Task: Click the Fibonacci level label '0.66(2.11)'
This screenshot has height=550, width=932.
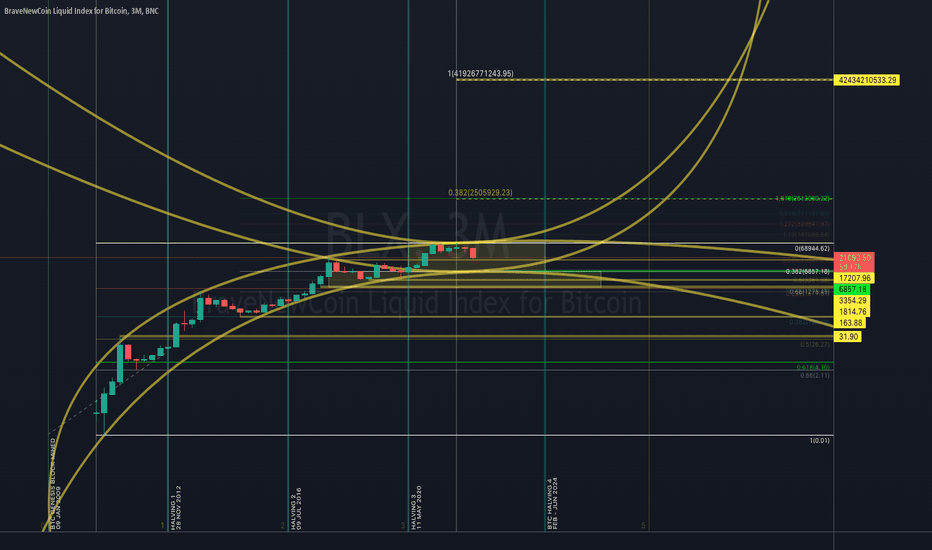Action: pos(815,376)
